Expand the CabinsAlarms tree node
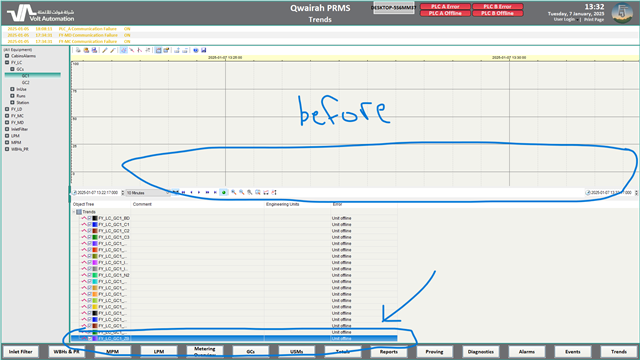The image size is (640, 360). (x=7, y=56)
